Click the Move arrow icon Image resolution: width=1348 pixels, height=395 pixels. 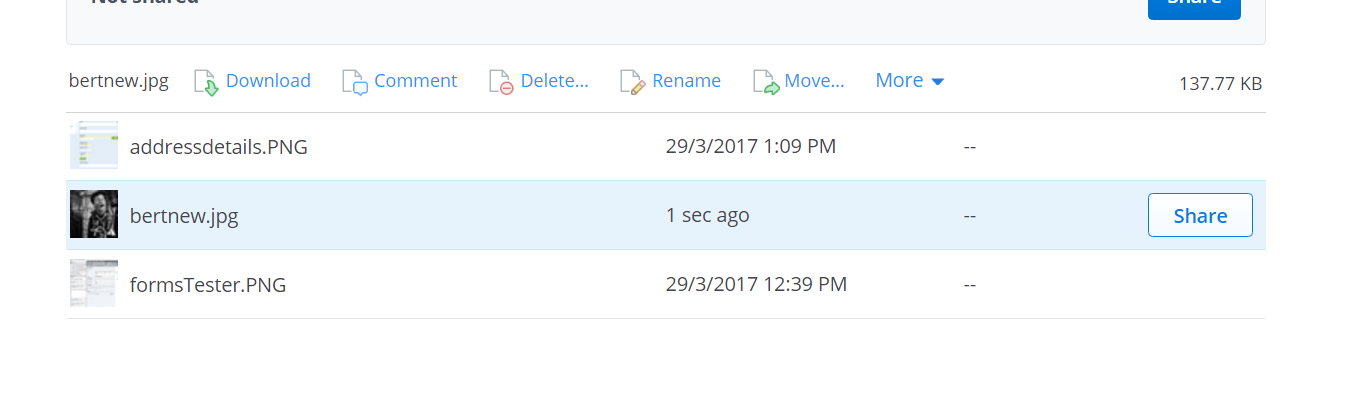[x=766, y=82]
